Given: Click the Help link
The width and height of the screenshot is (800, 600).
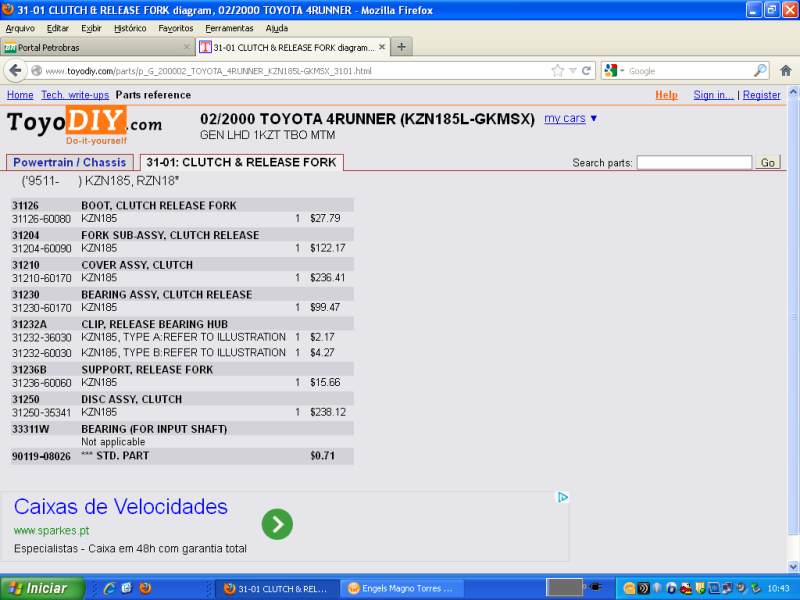Looking at the screenshot, I should click(666, 95).
